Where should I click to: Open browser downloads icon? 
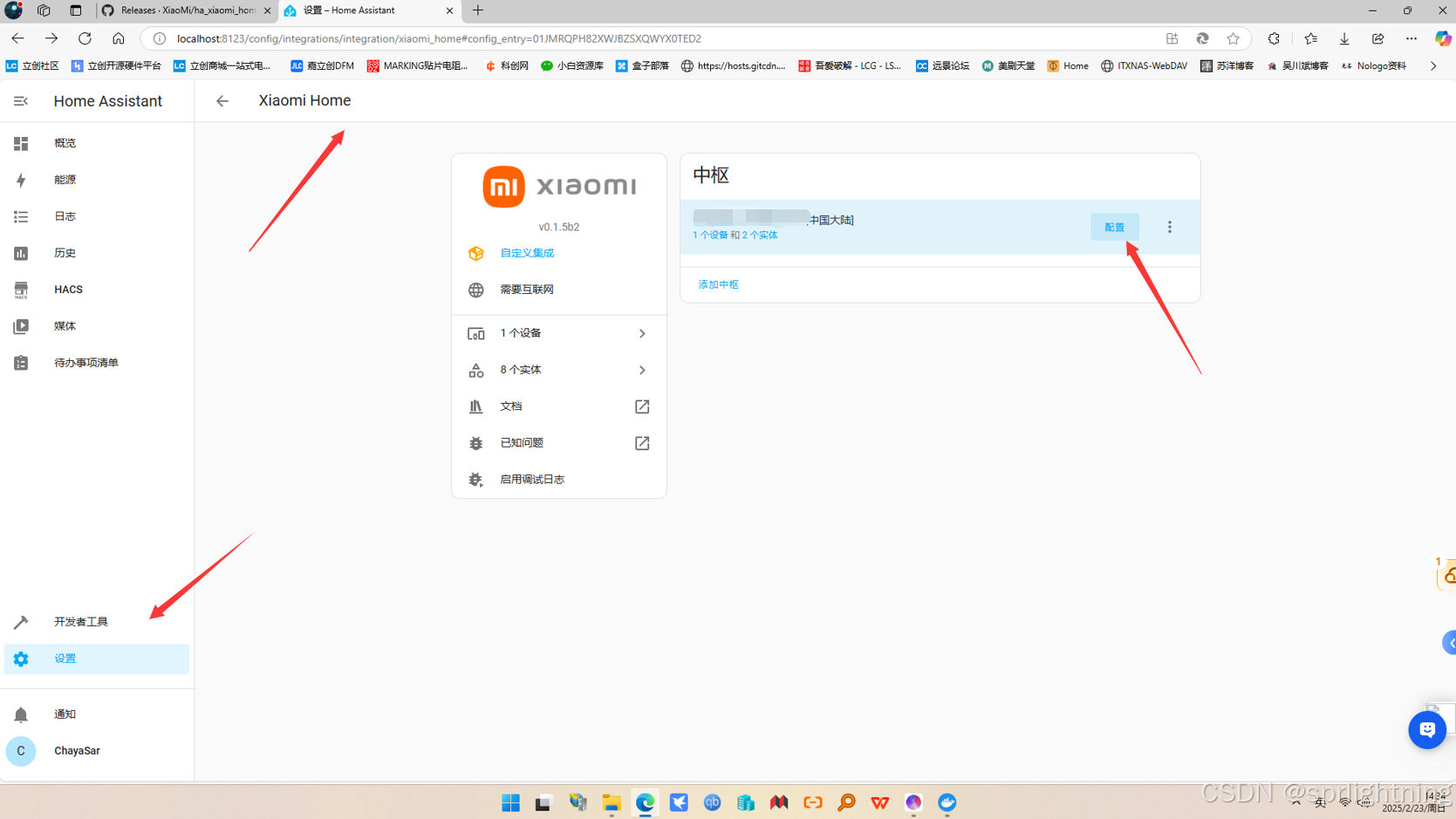click(1344, 38)
